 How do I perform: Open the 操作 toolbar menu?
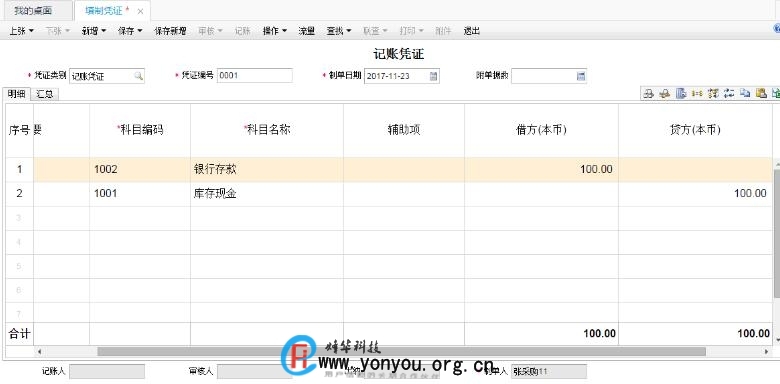pos(275,31)
